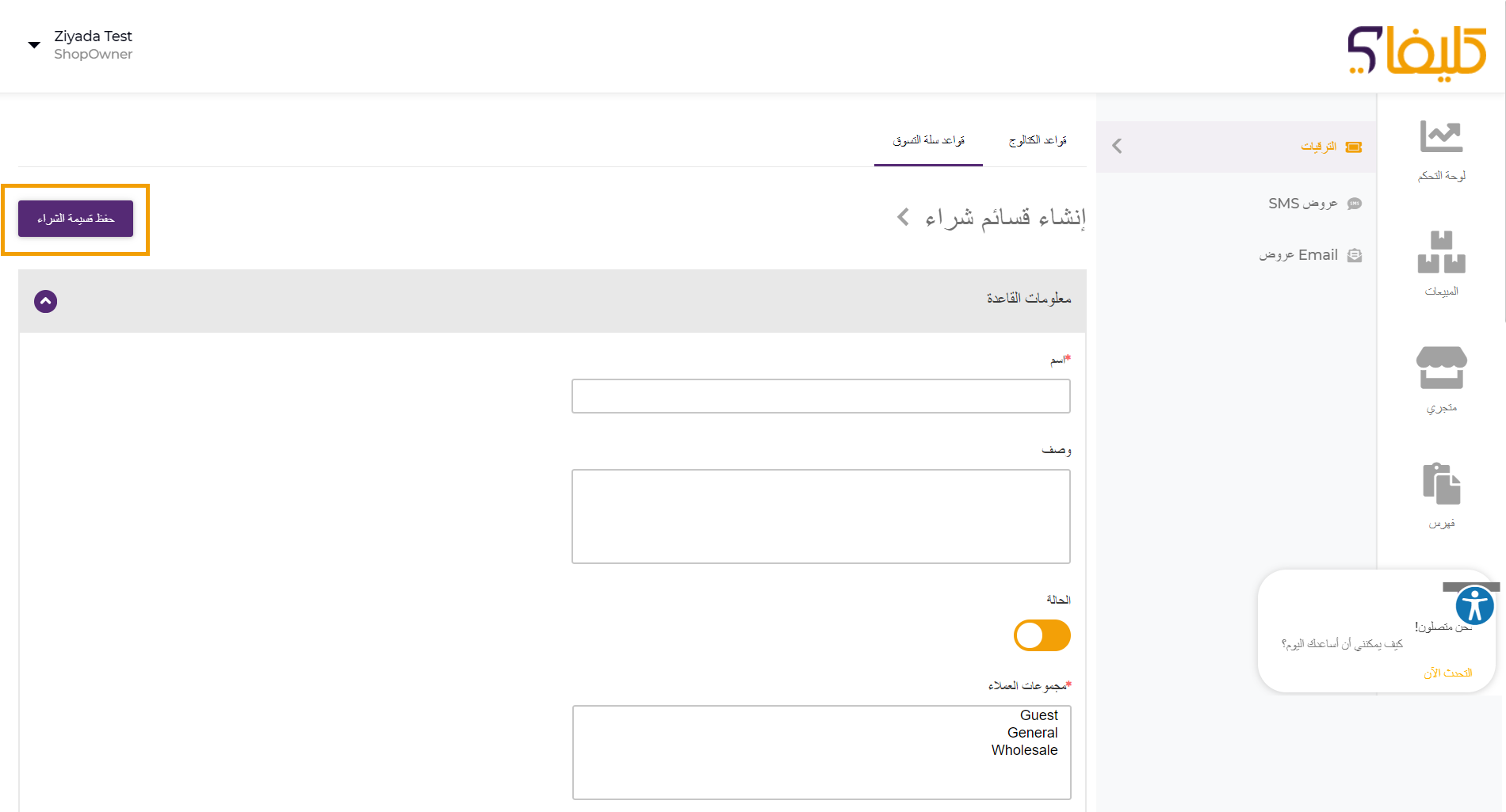This screenshot has height=812, width=1506.
Task: Click the Kleefa logo
Action: click(1417, 53)
